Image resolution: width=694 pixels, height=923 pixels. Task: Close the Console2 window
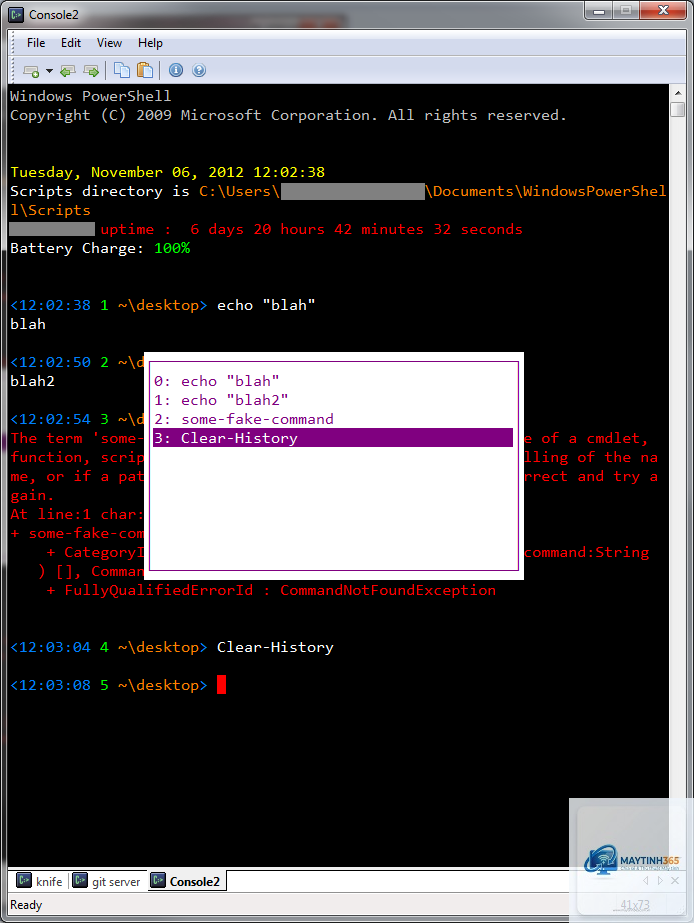663,11
